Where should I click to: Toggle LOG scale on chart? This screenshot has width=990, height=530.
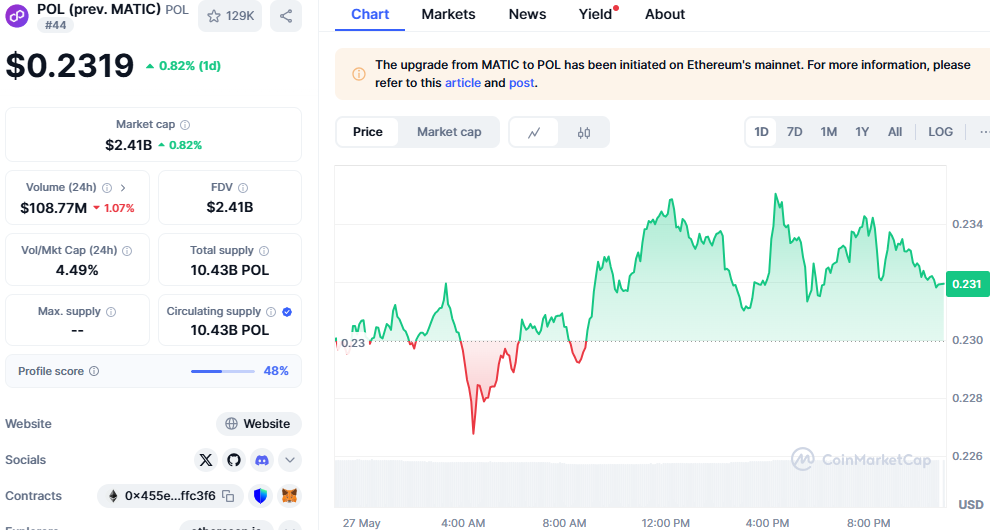pyautogui.click(x=940, y=132)
